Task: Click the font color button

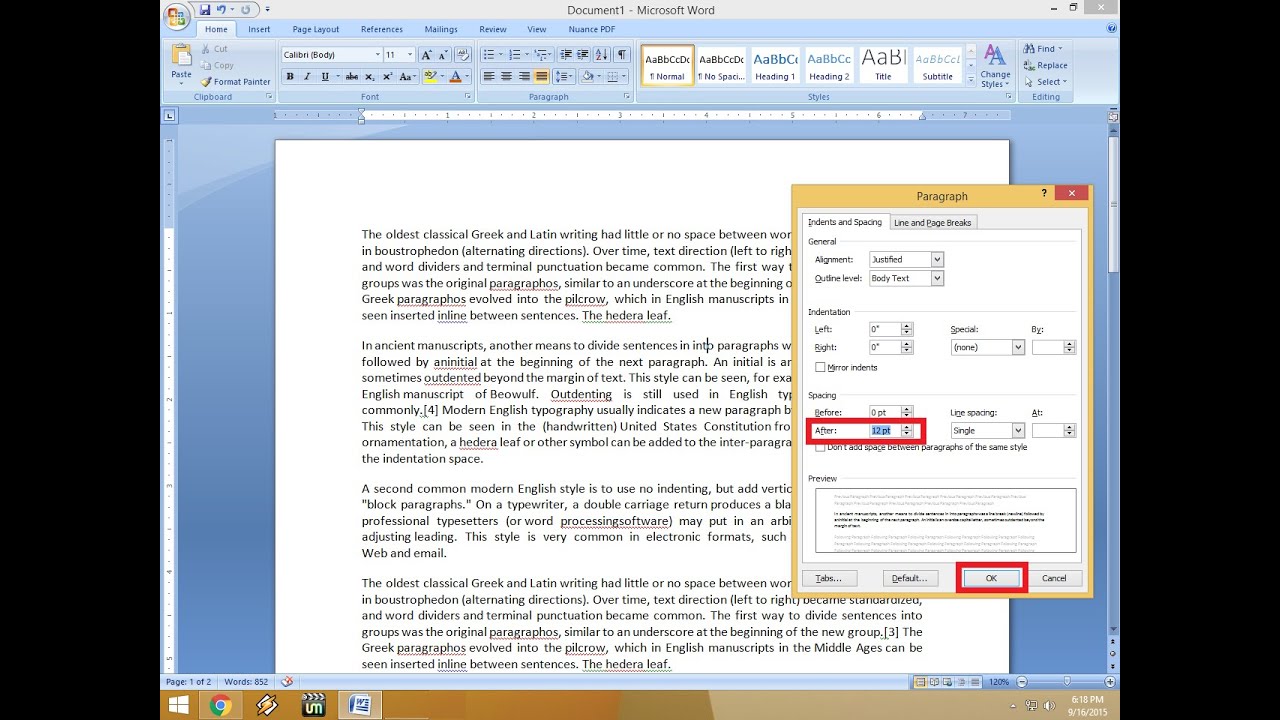Action: pos(455,76)
